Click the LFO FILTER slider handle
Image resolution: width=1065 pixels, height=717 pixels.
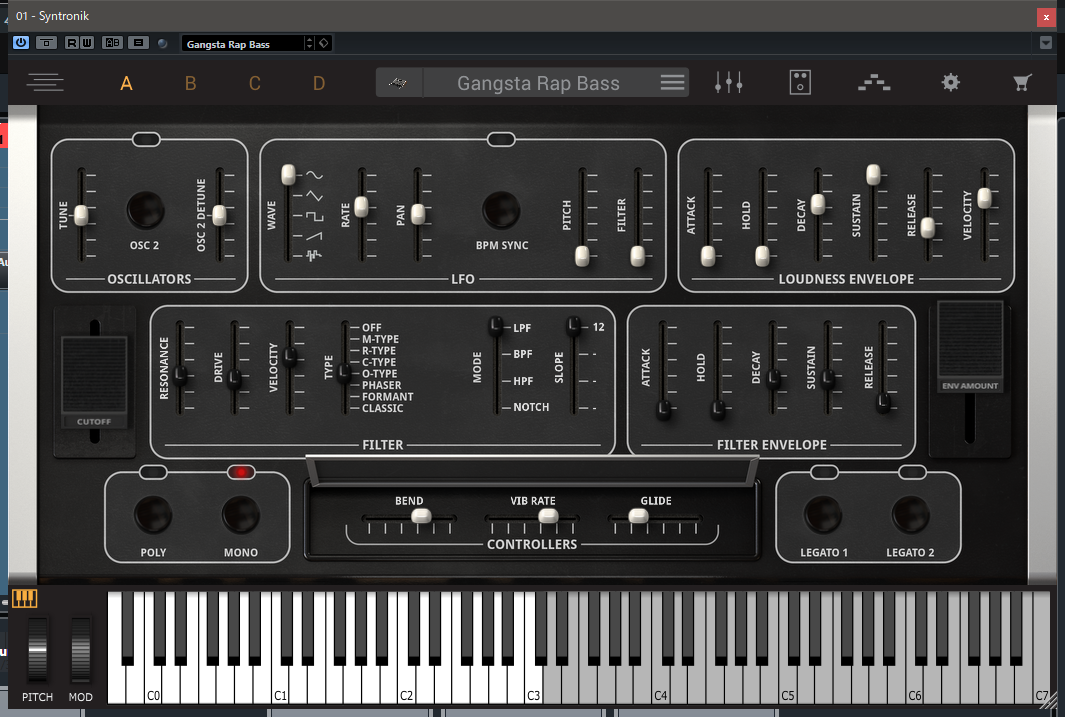pyautogui.click(x=638, y=256)
